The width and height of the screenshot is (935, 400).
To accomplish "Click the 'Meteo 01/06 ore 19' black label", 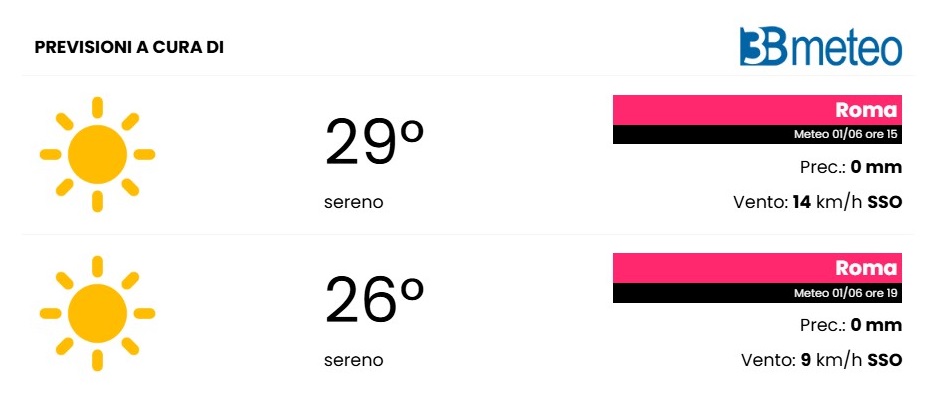I will [x=757, y=293].
